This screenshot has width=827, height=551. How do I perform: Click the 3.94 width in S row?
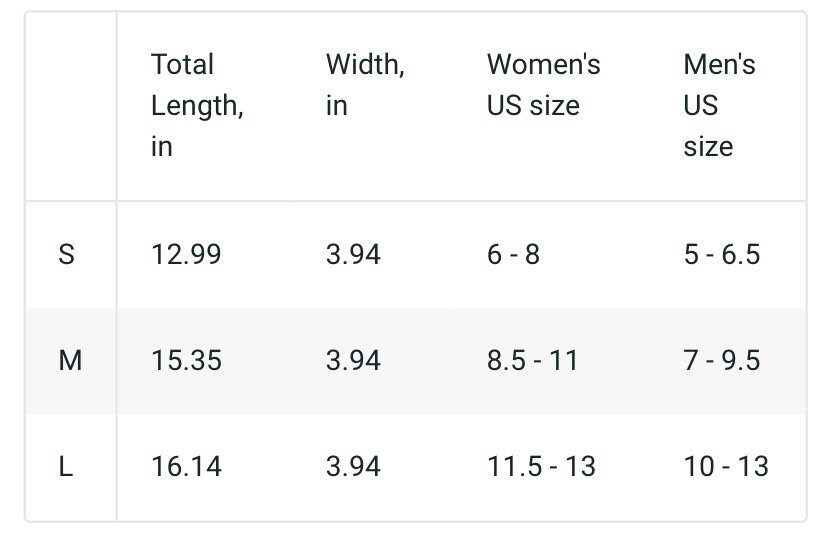coord(353,255)
